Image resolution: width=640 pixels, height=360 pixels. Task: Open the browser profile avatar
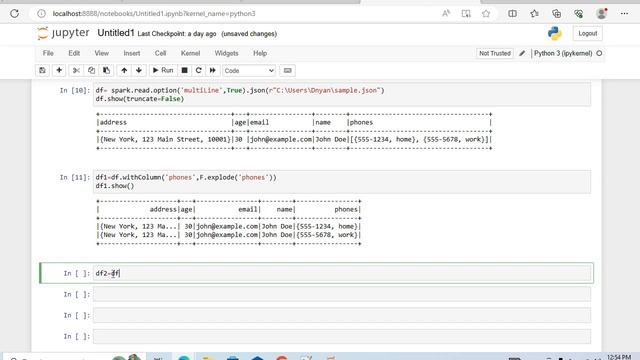602,13
